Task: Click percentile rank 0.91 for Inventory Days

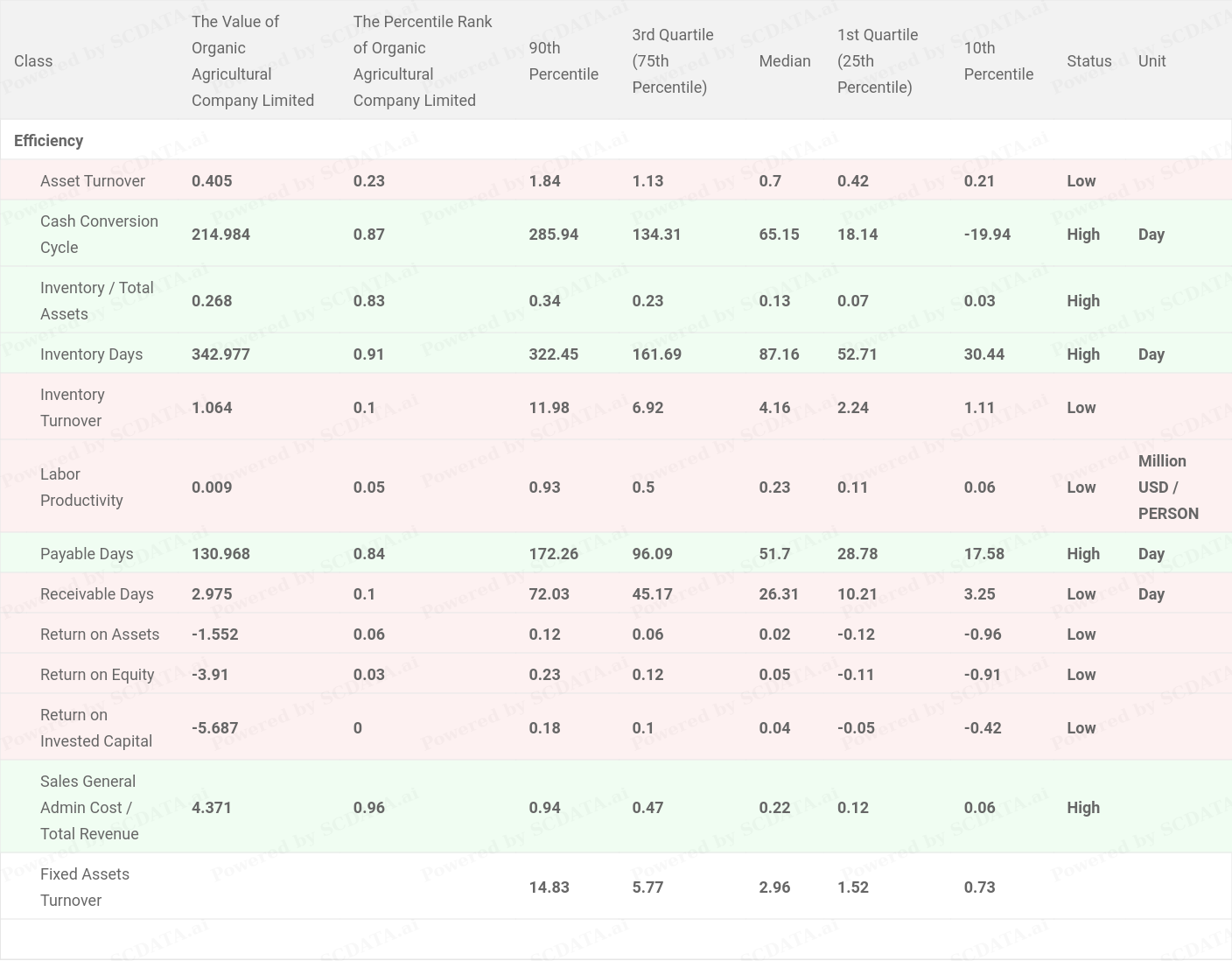Action: (368, 354)
